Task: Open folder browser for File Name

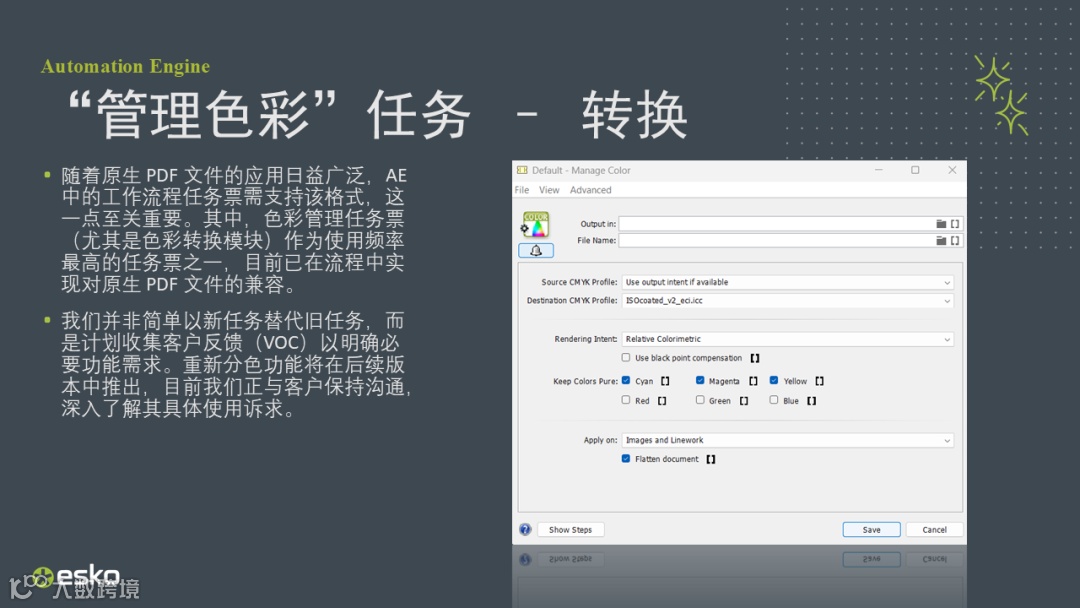Action: (941, 240)
